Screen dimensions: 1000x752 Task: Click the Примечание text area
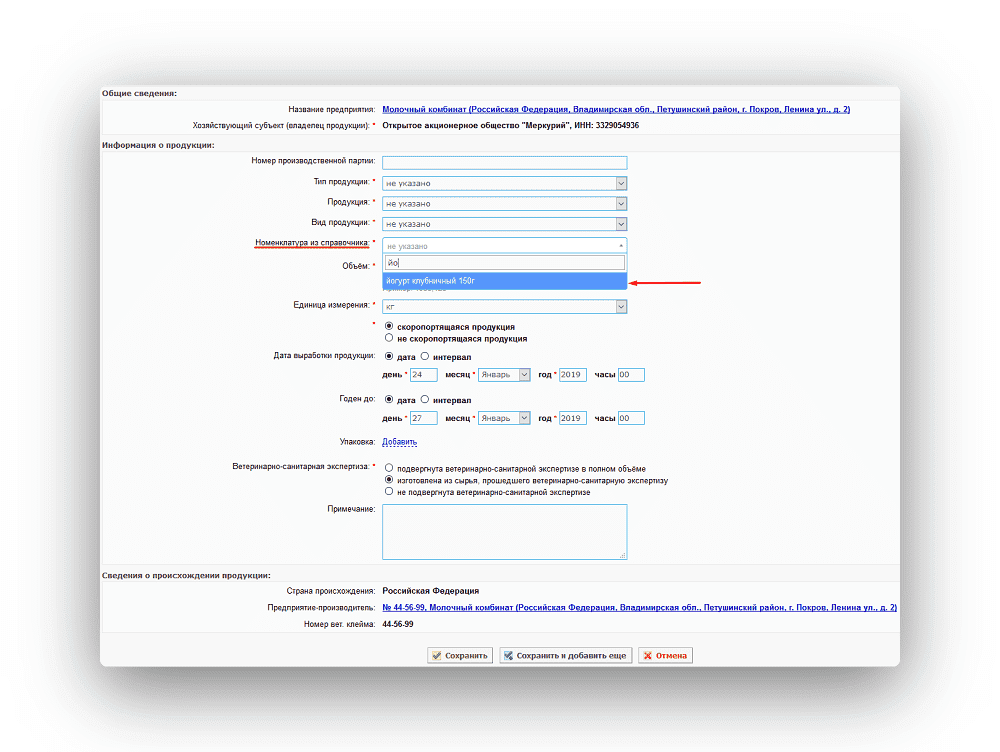point(504,532)
